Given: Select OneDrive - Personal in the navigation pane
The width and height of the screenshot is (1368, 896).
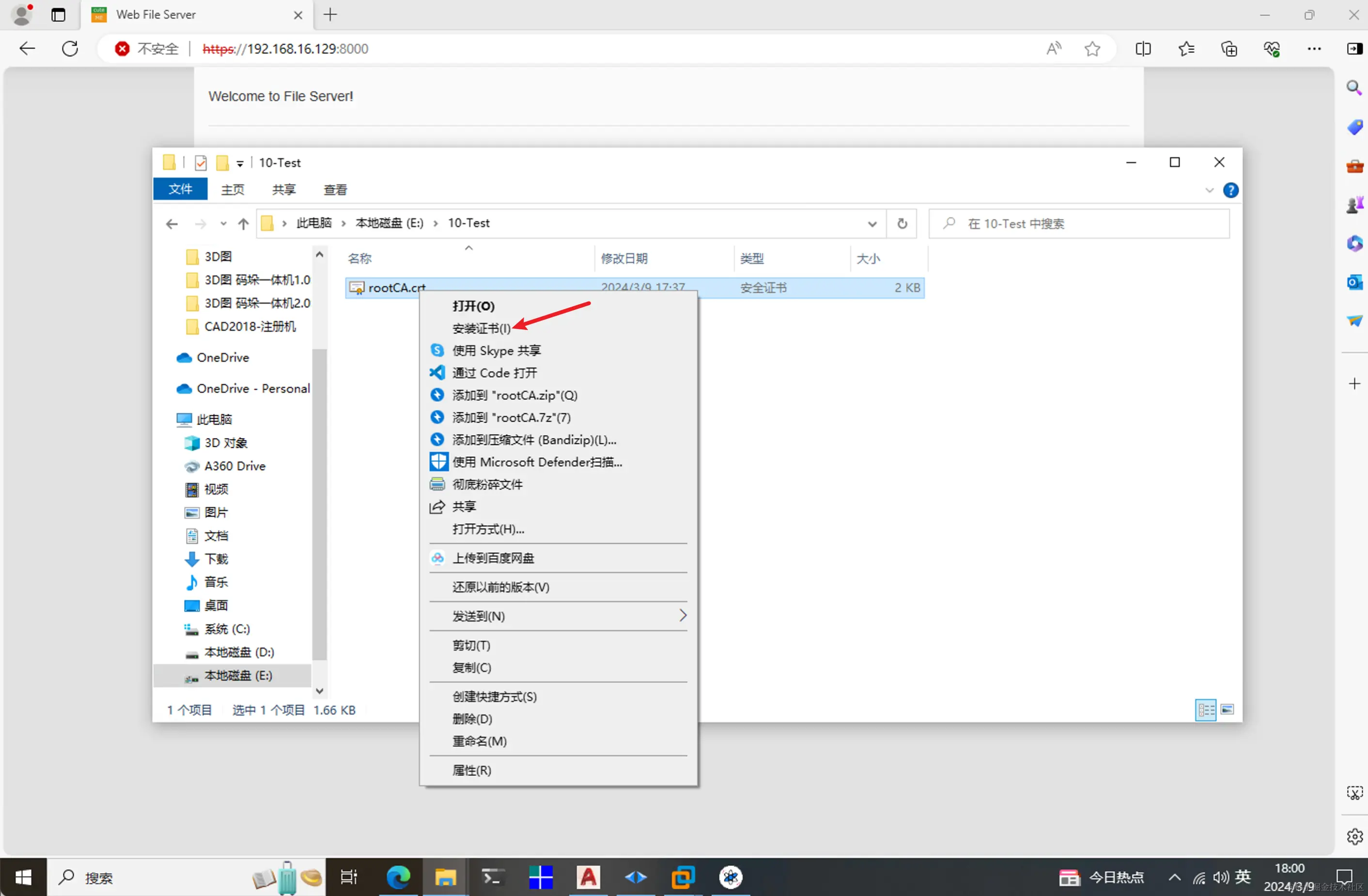Looking at the screenshot, I should click(x=243, y=388).
